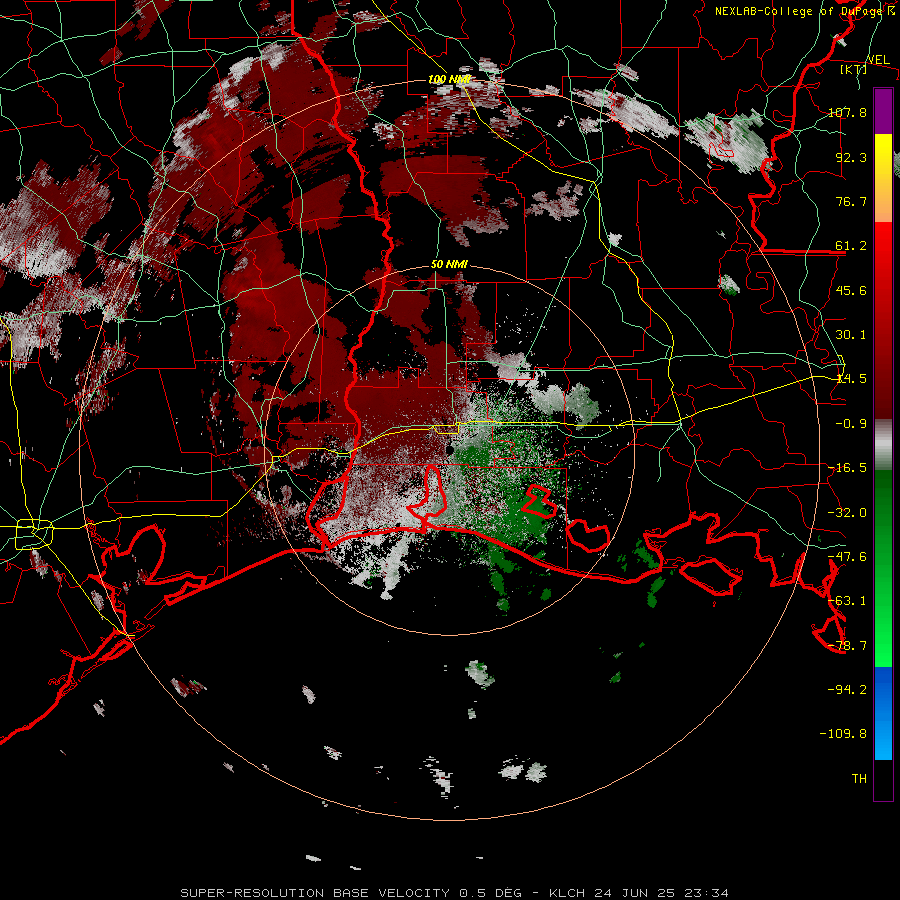
Task: Select the gray near-zero segment of the color bar
Action: pos(883,445)
